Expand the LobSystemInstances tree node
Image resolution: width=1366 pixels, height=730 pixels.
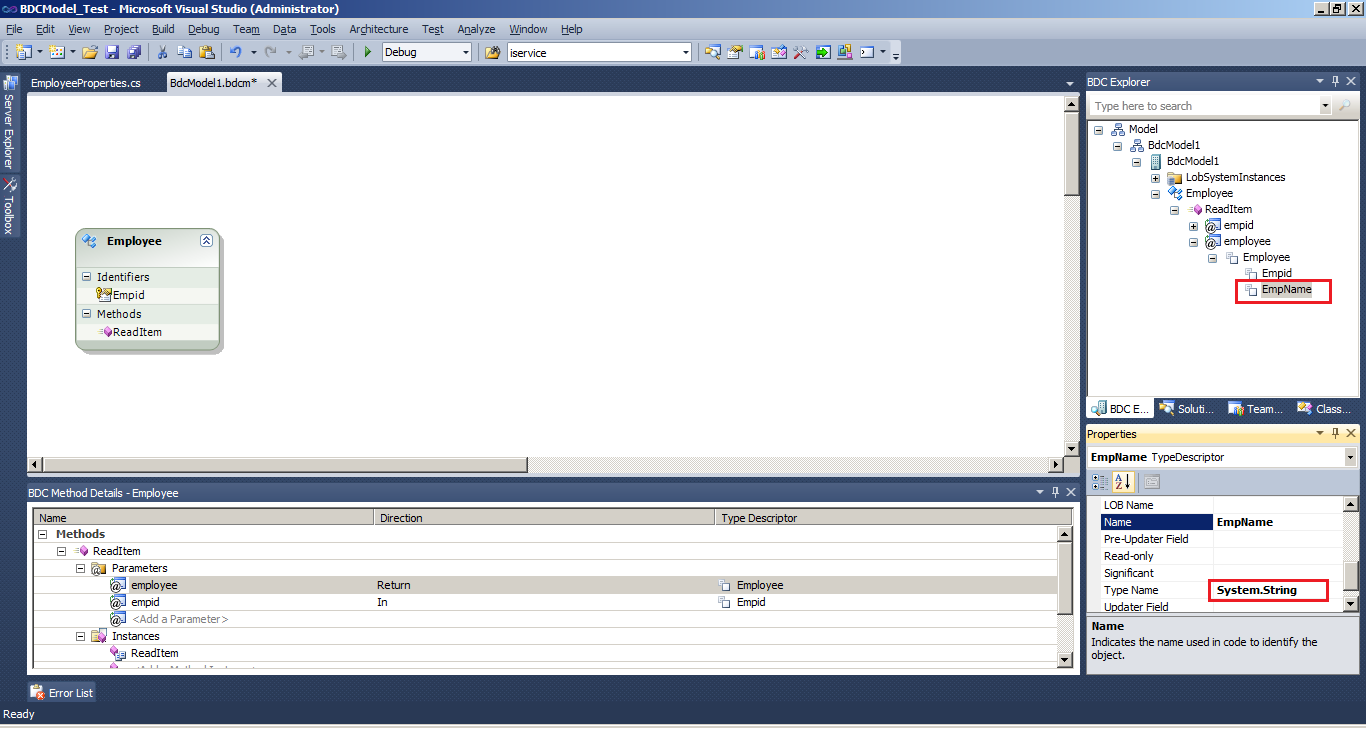pyautogui.click(x=1156, y=177)
